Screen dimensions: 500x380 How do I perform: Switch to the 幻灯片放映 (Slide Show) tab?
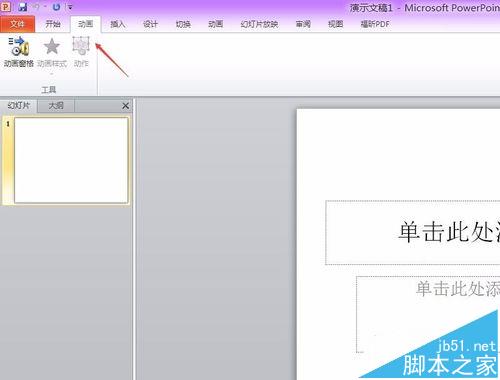[259, 24]
